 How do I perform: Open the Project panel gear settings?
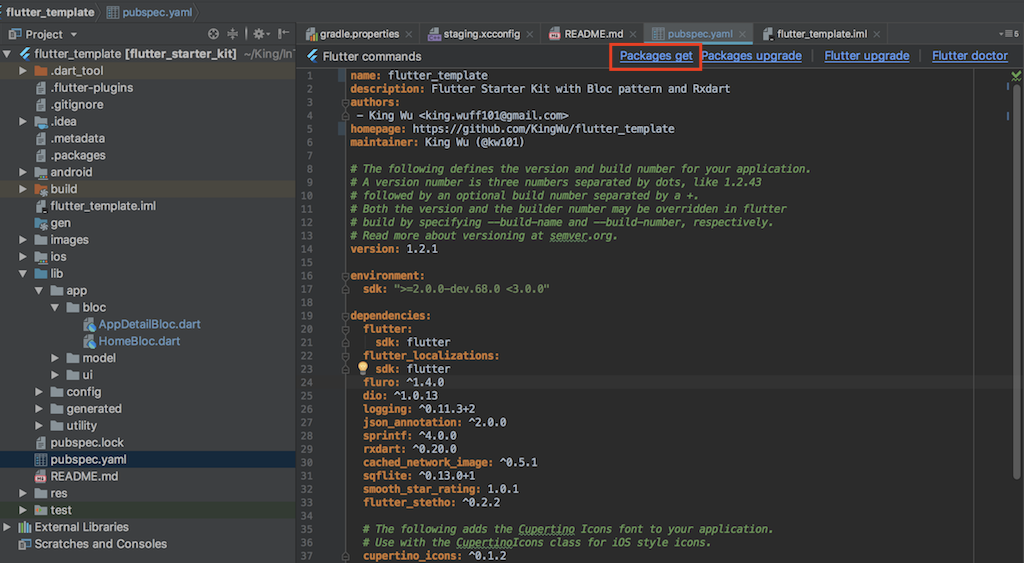[x=259, y=34]
